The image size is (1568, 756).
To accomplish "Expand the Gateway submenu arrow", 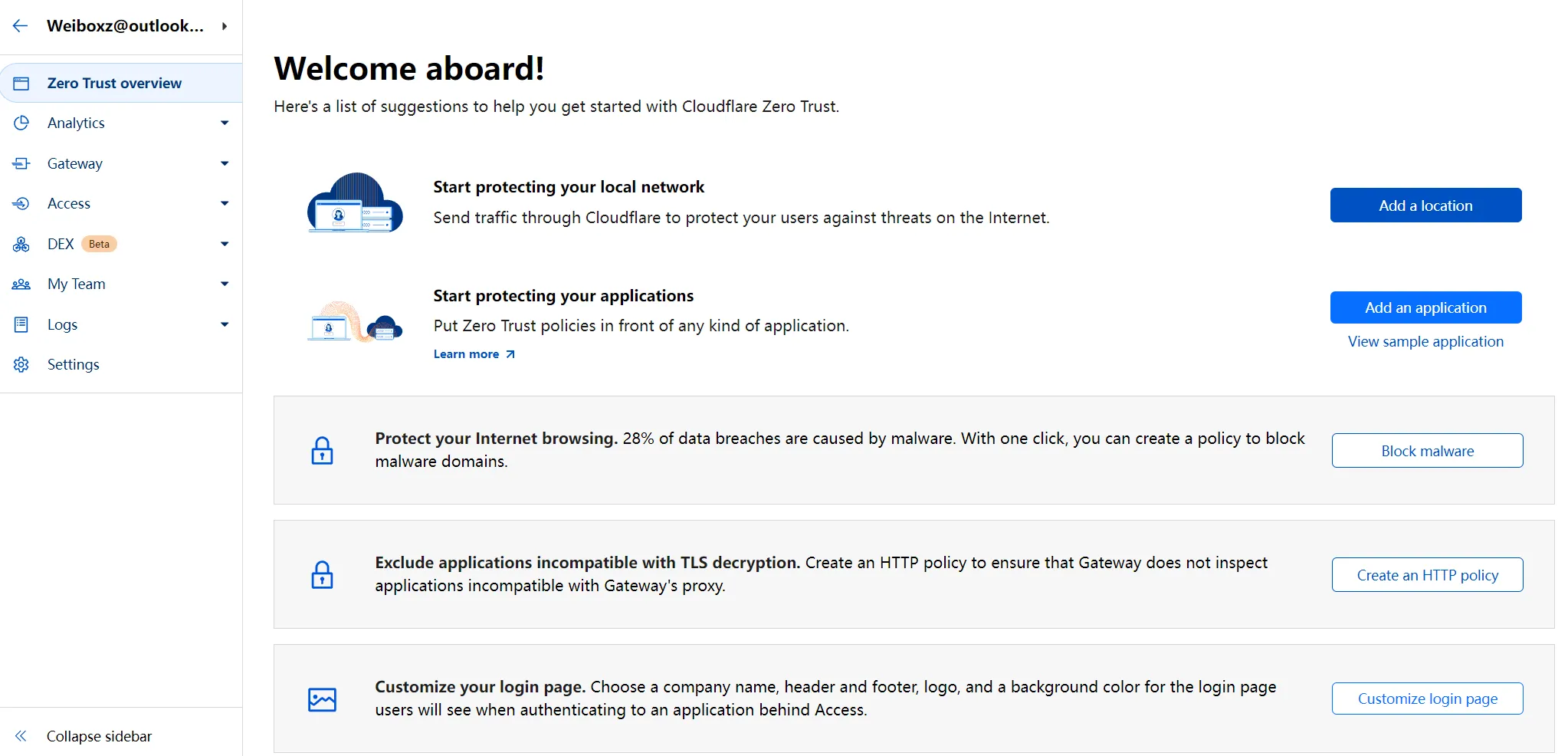I will (x=225, y=163).
